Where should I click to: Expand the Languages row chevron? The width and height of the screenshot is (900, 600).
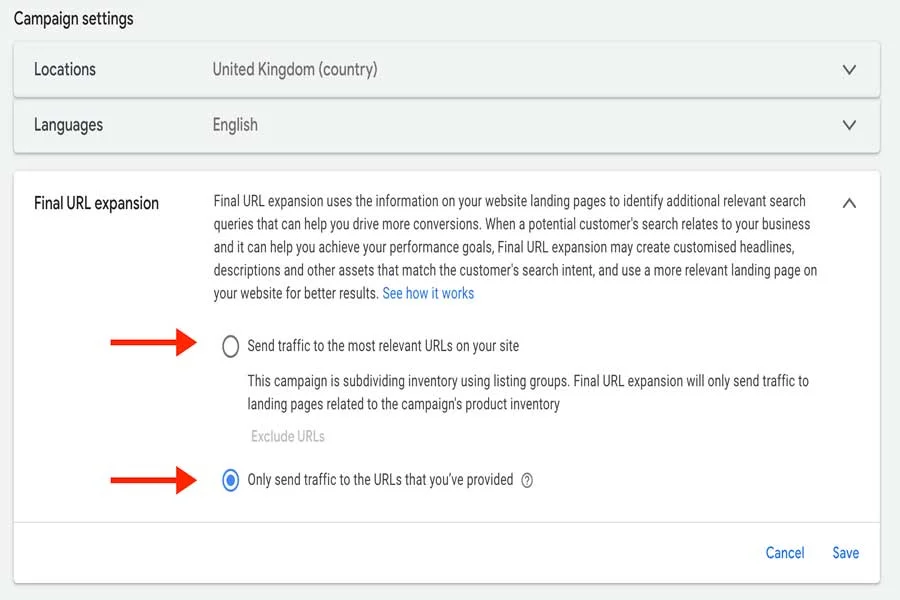[x=849, y=126]
